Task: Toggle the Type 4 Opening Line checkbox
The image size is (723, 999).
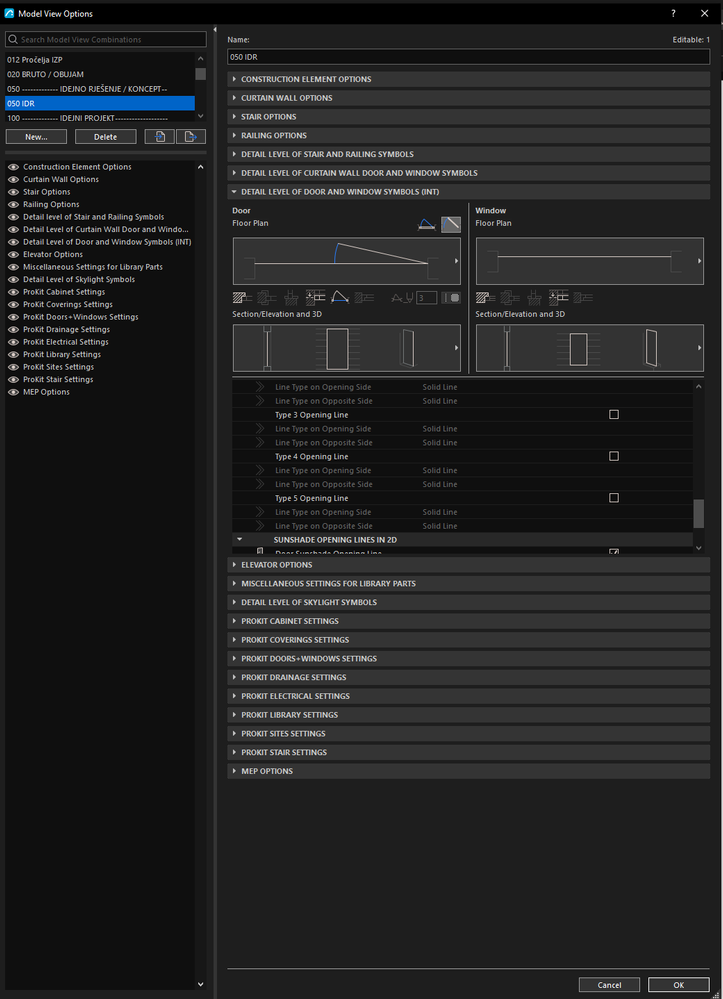Action: [614, 456]
